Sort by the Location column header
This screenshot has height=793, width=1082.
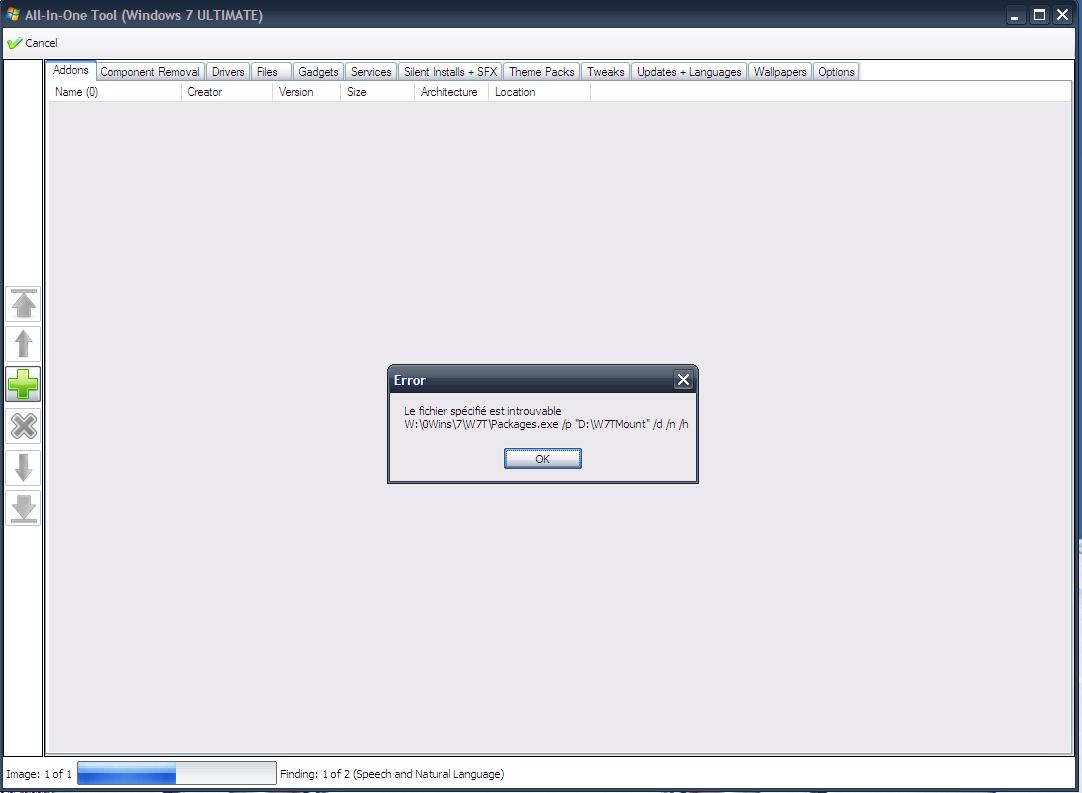pyautogui.click(x=540, y=92)
